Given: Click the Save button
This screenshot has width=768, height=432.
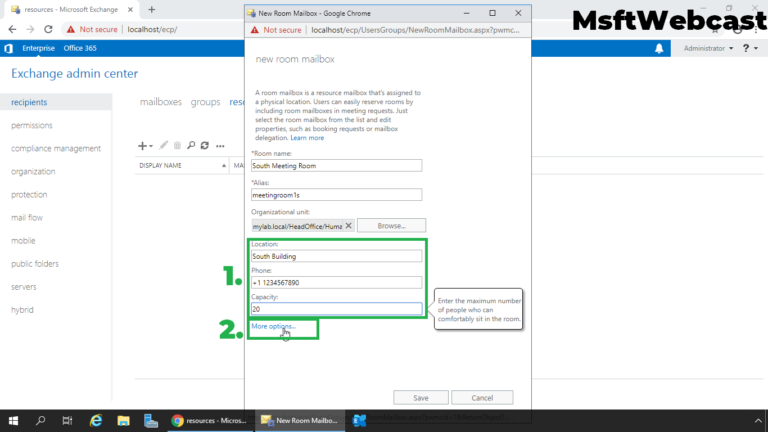Looking at the screenshot, I should (x=421, y=397).
